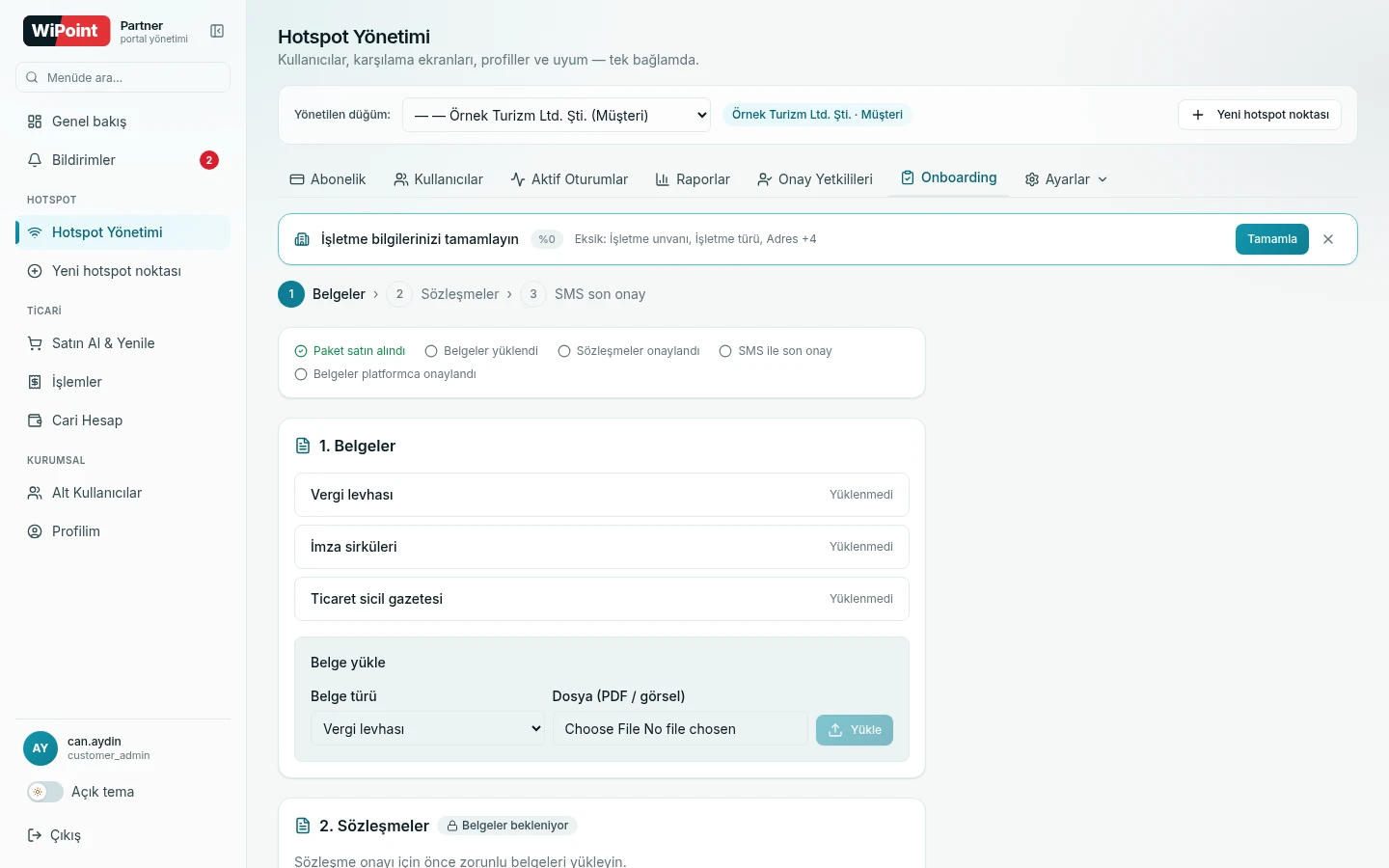
Task: Click the Menüde ara search field
Action: tap(123, 77)
